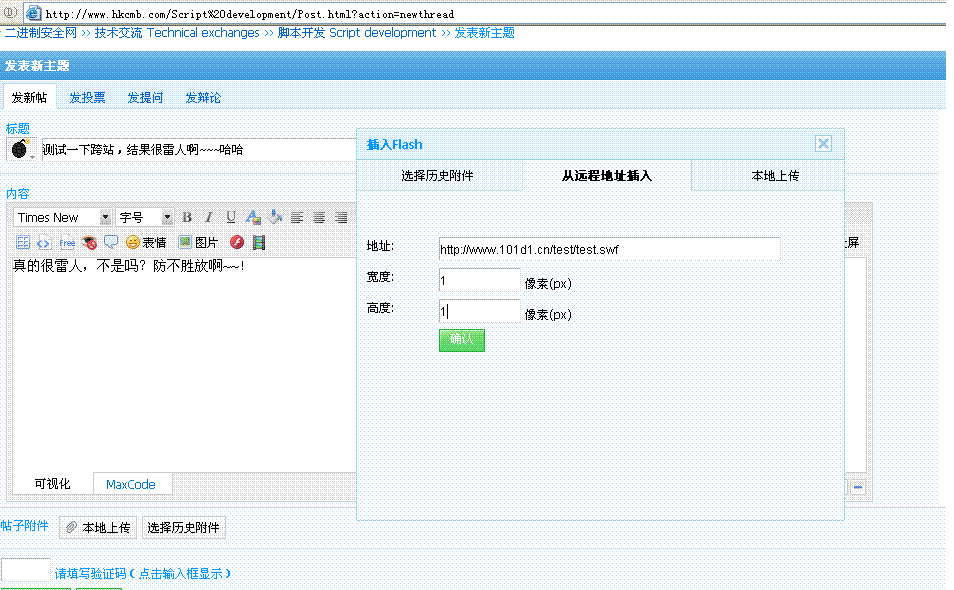Toggle bold formatting in editor toolbar
Viewport: 954px width, 590px height.
coord(187,218)
